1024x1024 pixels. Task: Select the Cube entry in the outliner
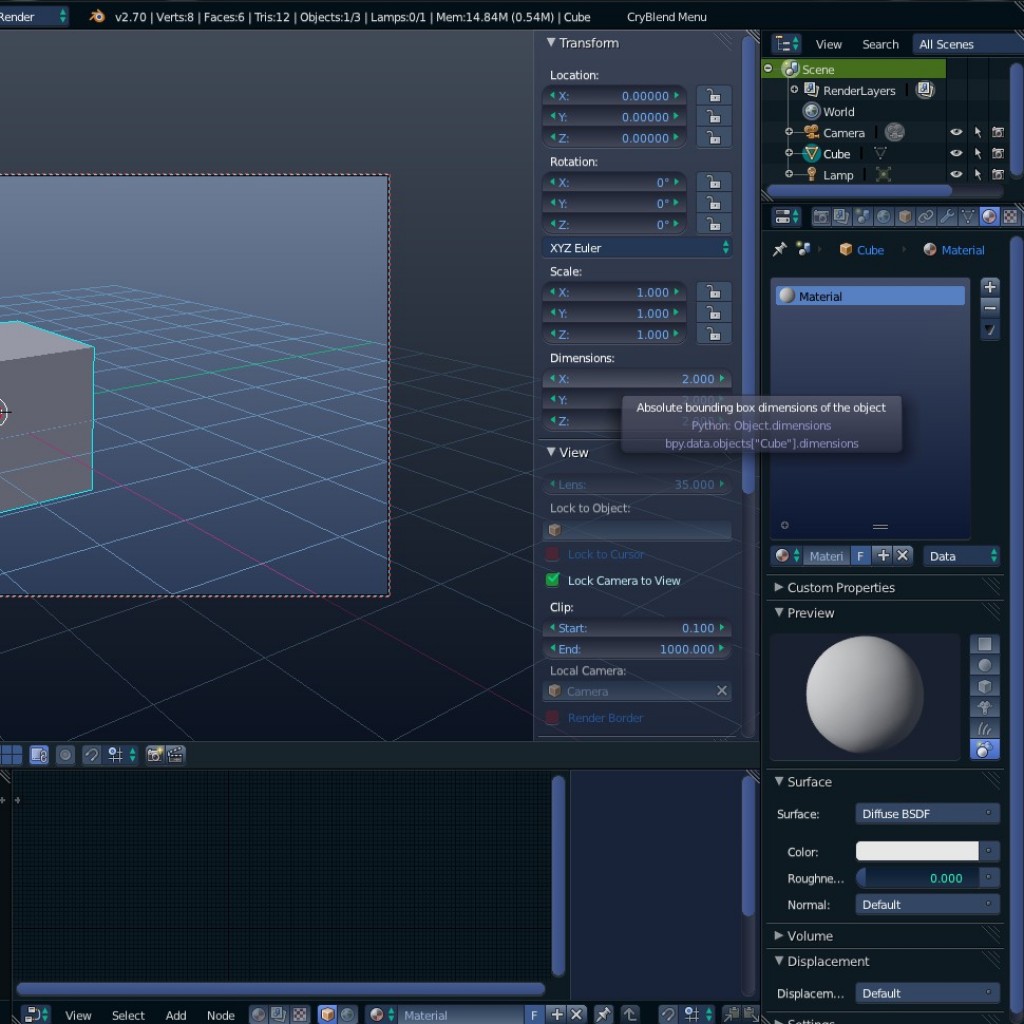[838, 153]
